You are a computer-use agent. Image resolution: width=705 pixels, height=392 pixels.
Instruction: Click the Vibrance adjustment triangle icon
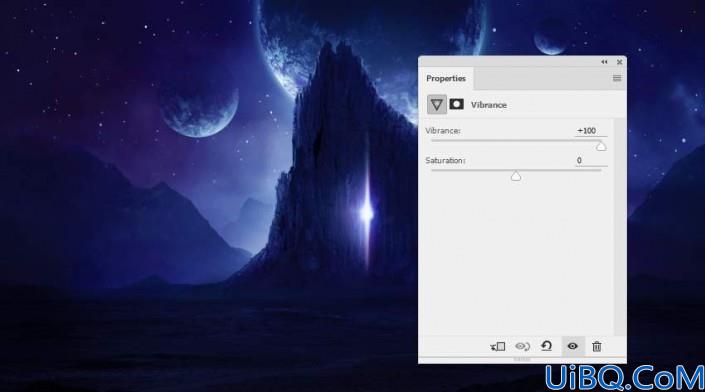point(436,105)
